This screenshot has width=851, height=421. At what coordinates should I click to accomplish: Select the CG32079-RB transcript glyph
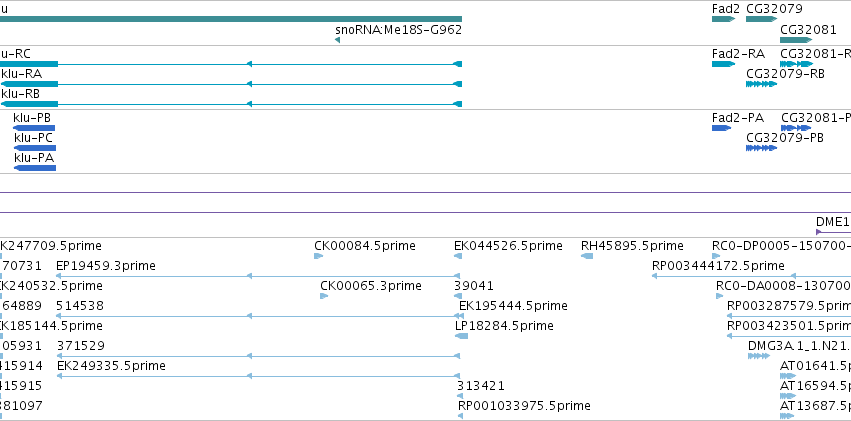click(761, 84)
